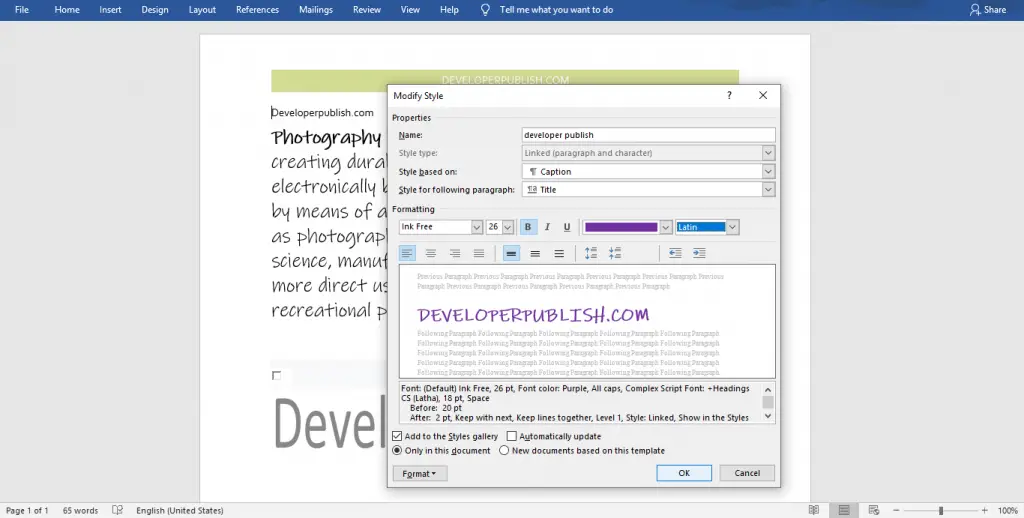
Task: Open the Mailings tab
Action: (315, 10)
